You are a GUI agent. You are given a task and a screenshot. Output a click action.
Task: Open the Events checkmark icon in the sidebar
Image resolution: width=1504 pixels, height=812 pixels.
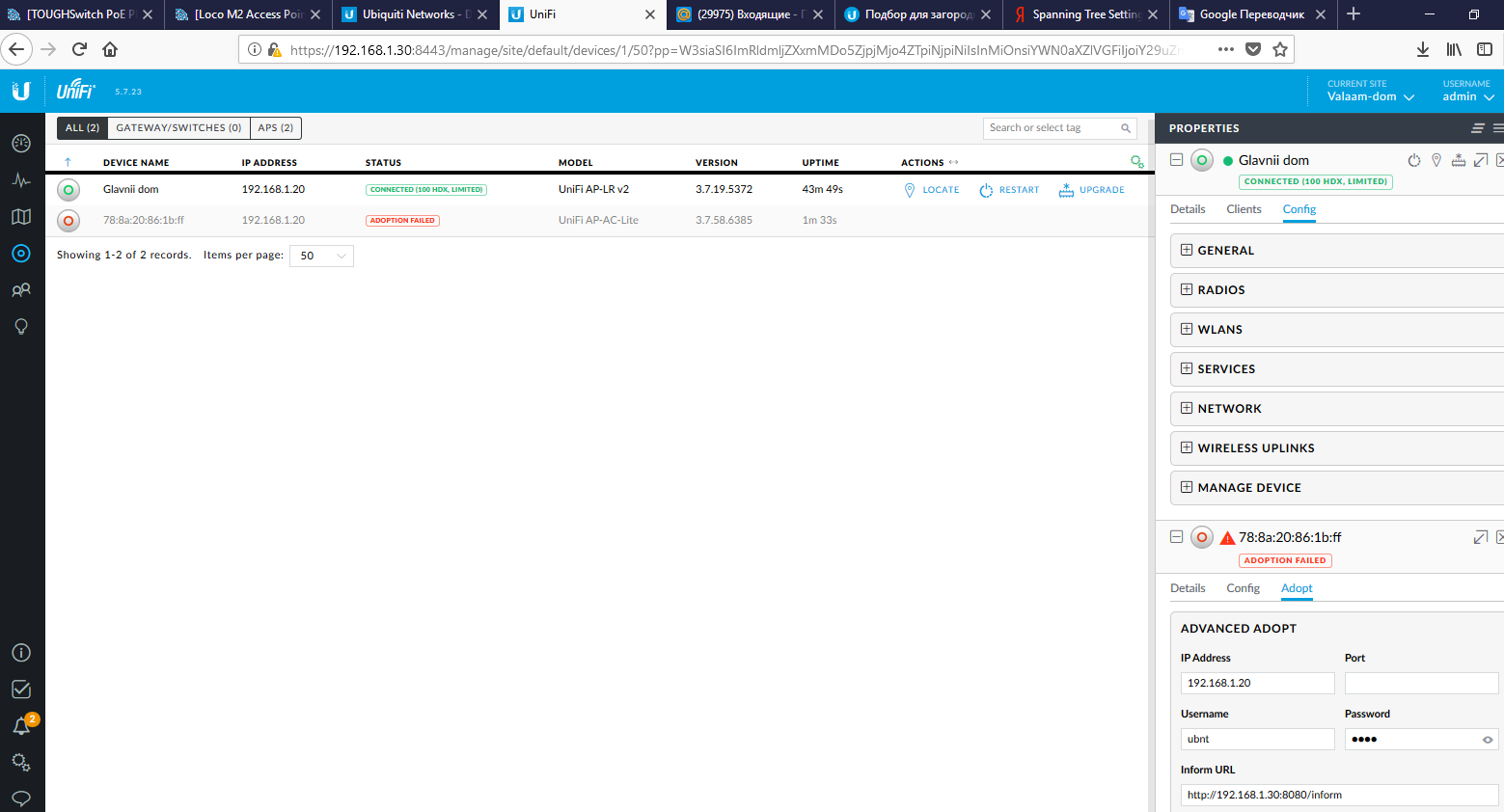point(21,690)
